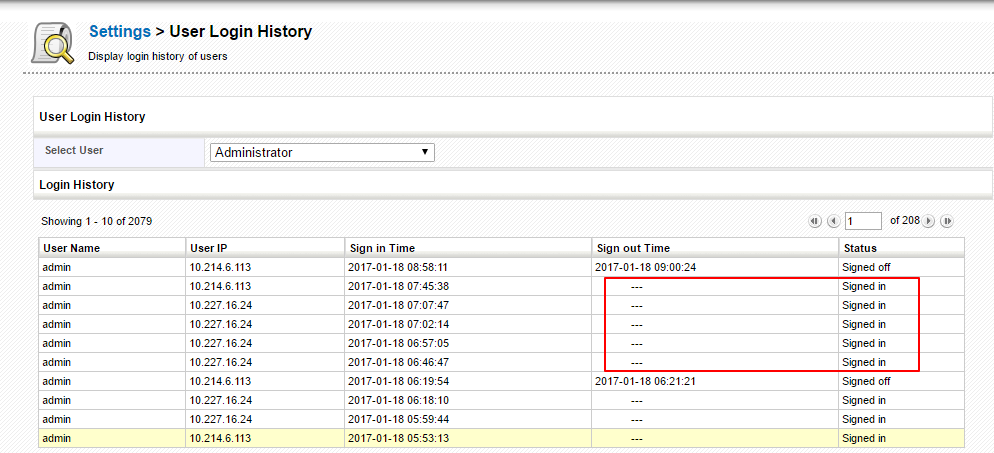Open the Select User dropdown
Screen dimensions: 994x453
click(322, 152)
